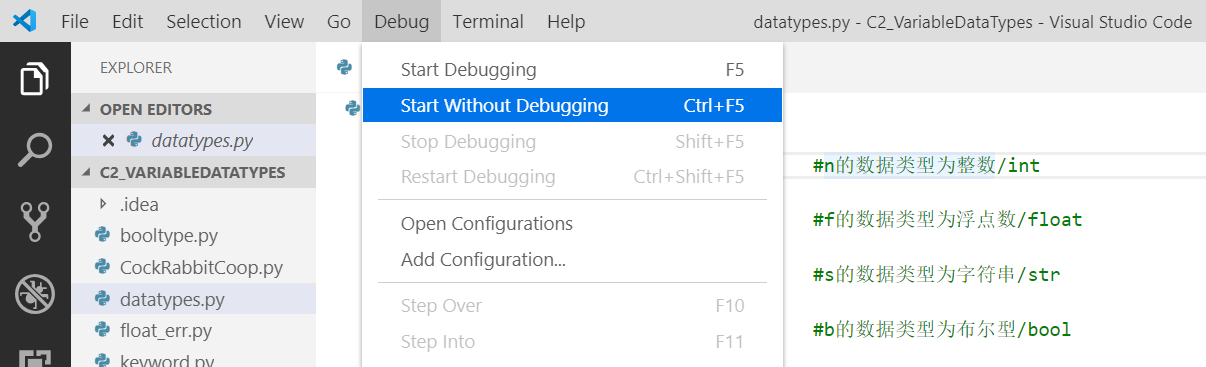Collapse the C2_VARIABLEDATATYPES folder section
Image resolution: width=1206 pixels, height=367 pixels.
(x=193, y=172)
